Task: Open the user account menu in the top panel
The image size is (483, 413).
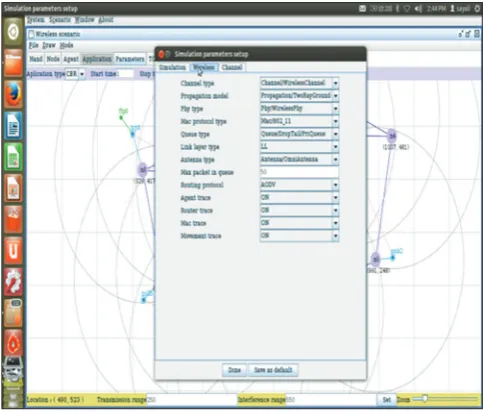Action: (x=460, y=9)
